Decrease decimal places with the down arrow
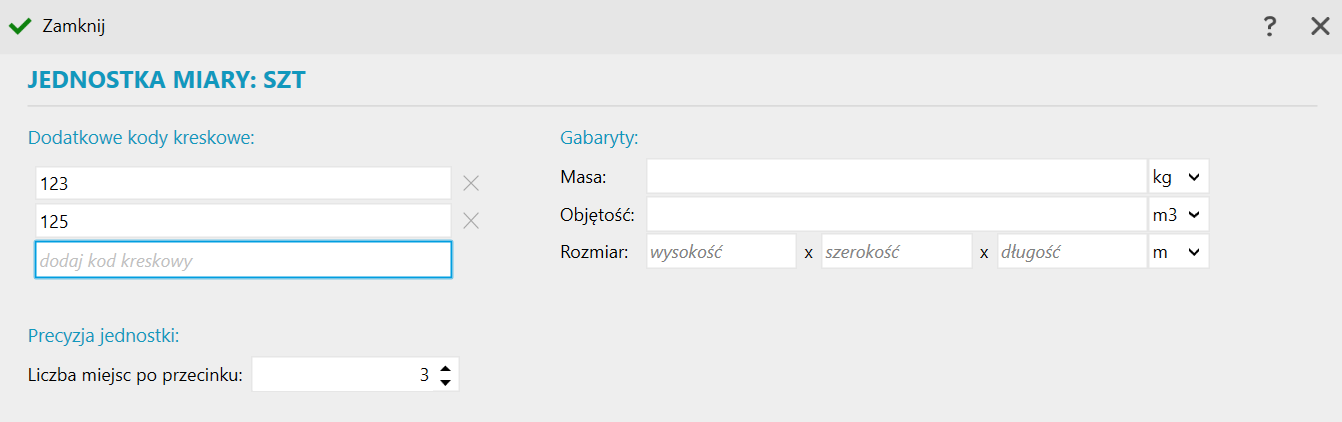1342x422 pixels. (x=446, y=382)
